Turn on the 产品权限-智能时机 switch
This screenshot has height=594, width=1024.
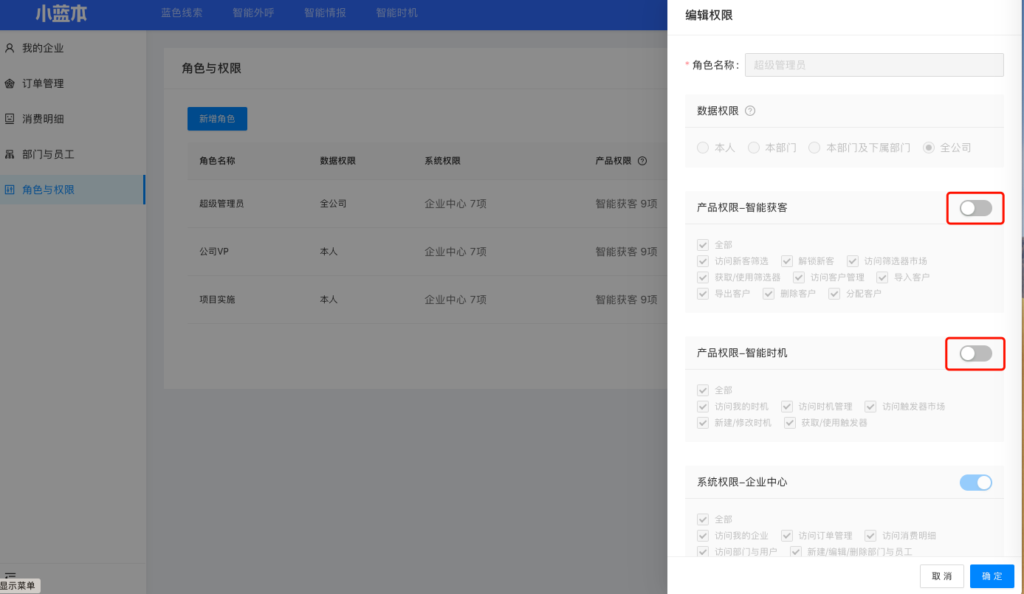[975, 353]
